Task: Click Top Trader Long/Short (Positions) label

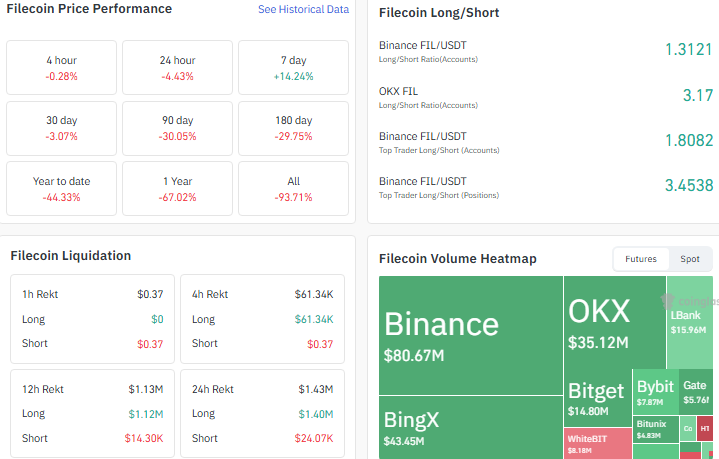Action: (439, 195)
